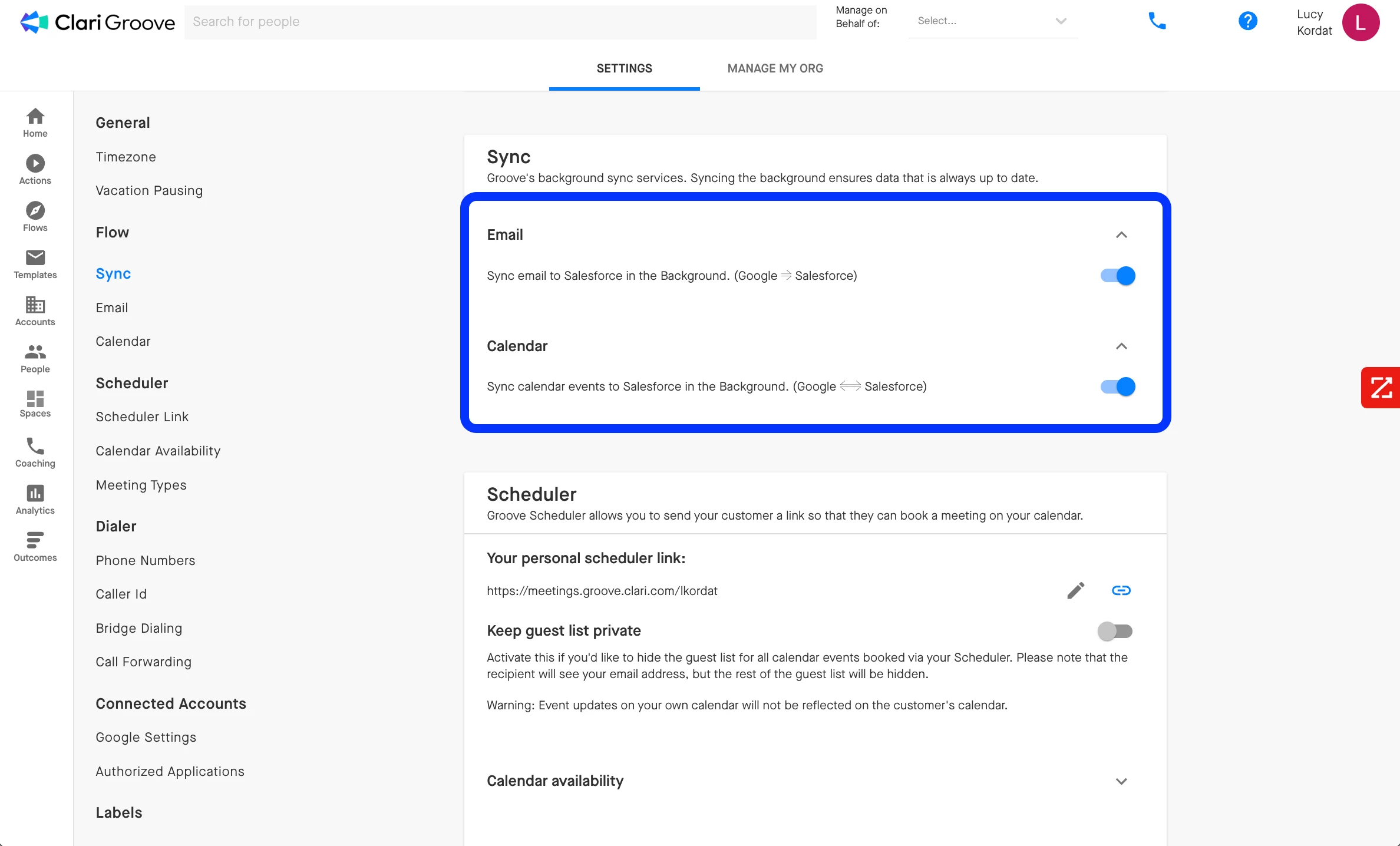
Task: Open Calendar Availability settings
Action: tap(158, 451)
